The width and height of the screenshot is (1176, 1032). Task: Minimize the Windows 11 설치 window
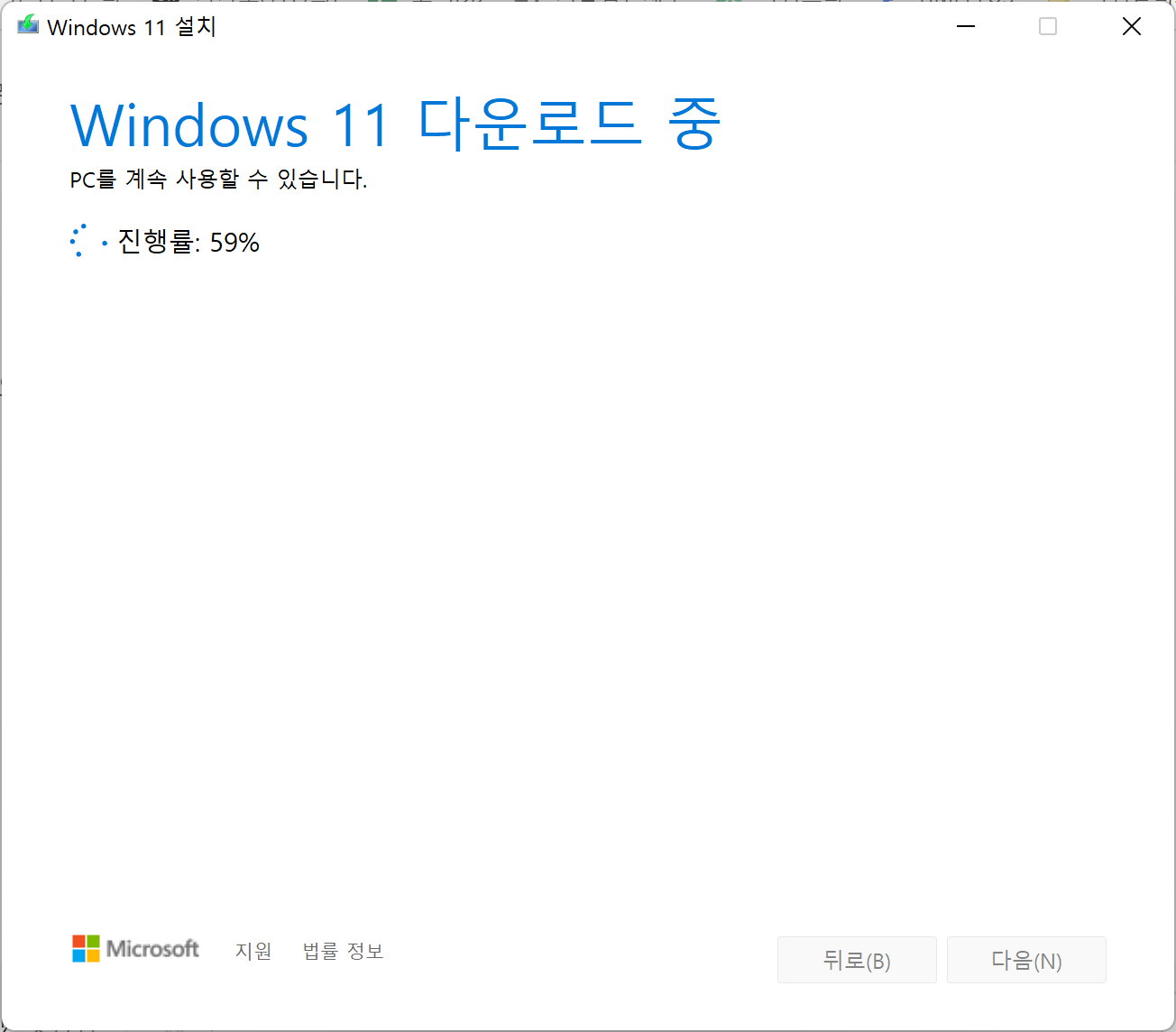pos(966,27)
